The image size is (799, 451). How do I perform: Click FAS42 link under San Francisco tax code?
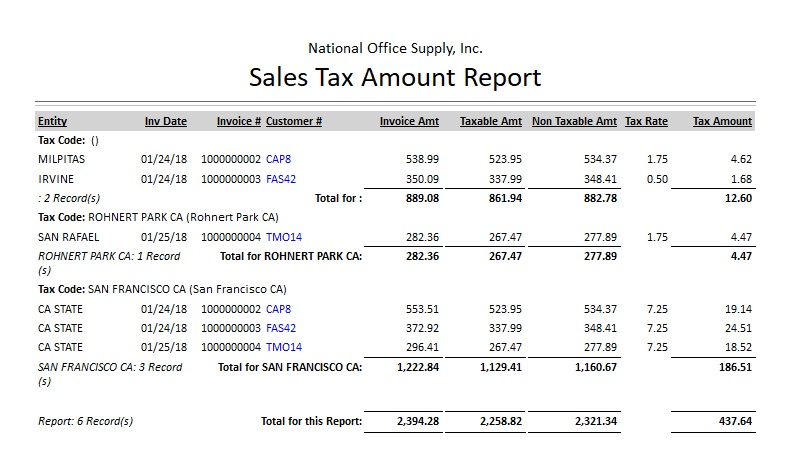(x=280, y=328)
